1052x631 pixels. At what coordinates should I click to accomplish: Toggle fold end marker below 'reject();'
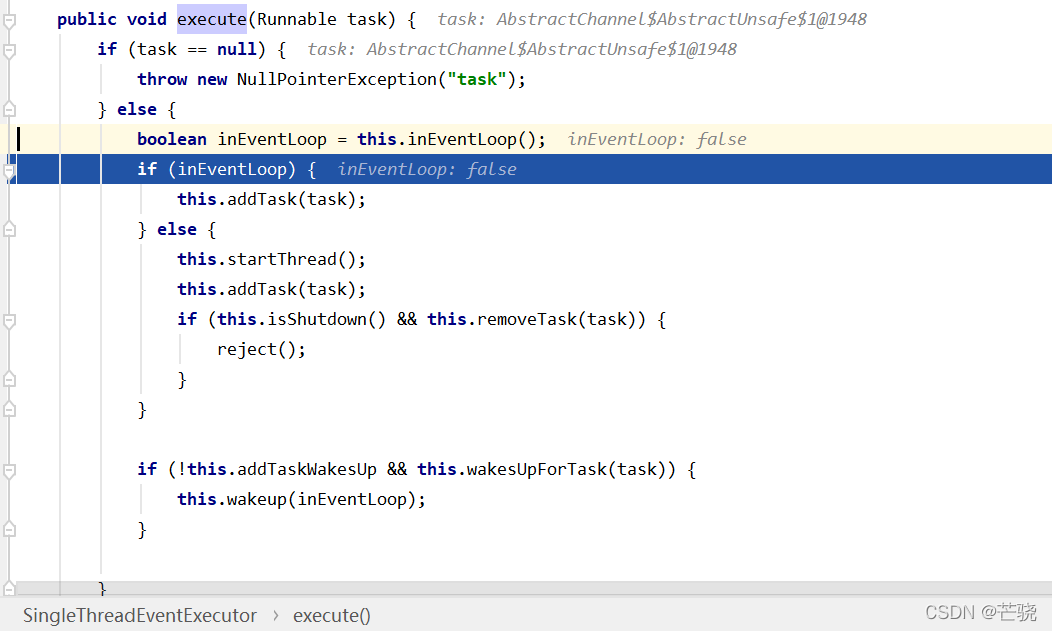pyautogui.click(x=9, y=380)
